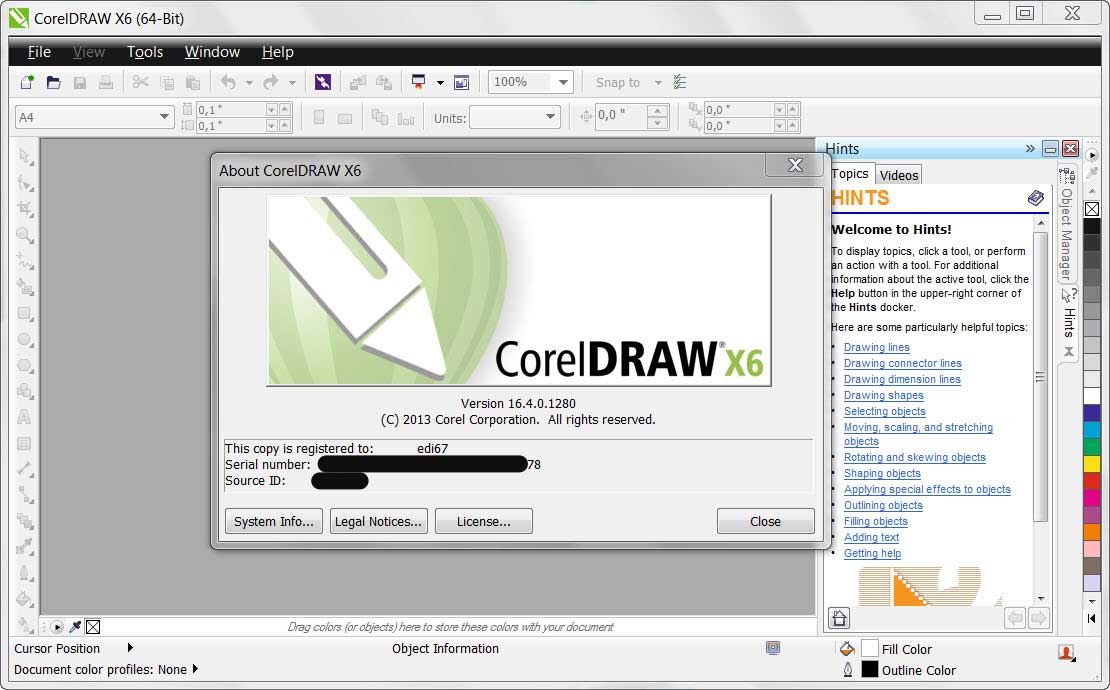Click the eyedropper icon in document palette
The image size is (1110, 690).
75,626
